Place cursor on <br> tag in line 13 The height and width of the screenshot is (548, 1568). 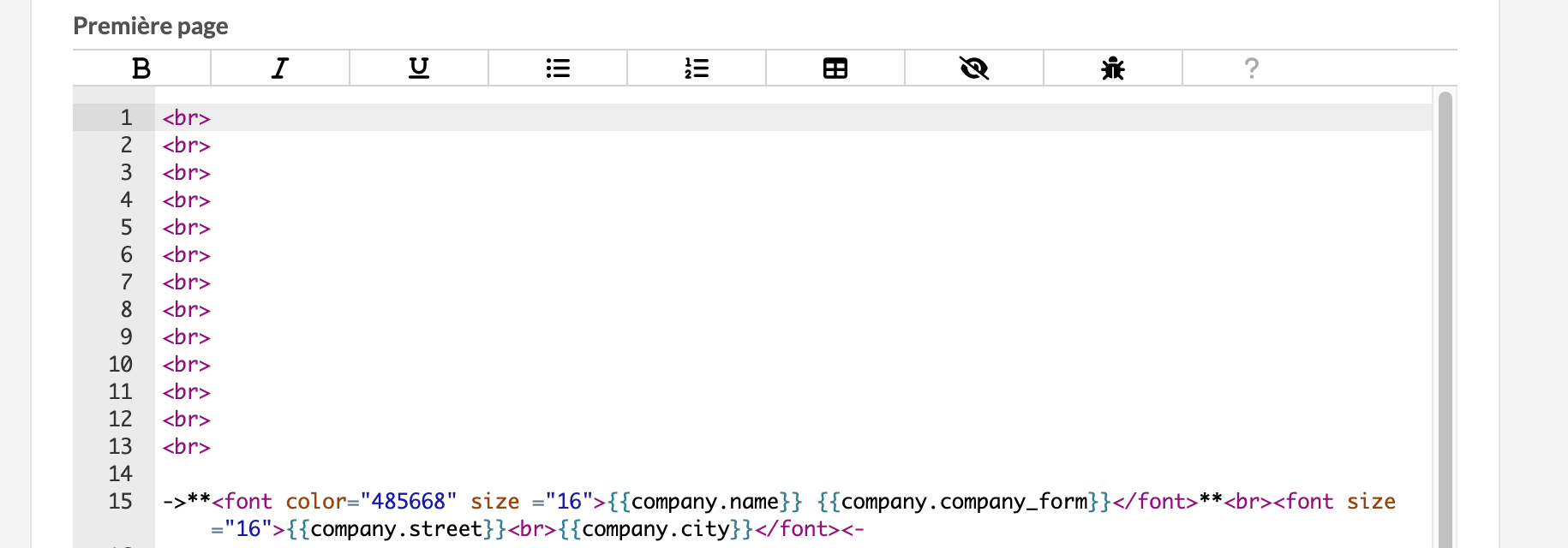coord(187,446)
